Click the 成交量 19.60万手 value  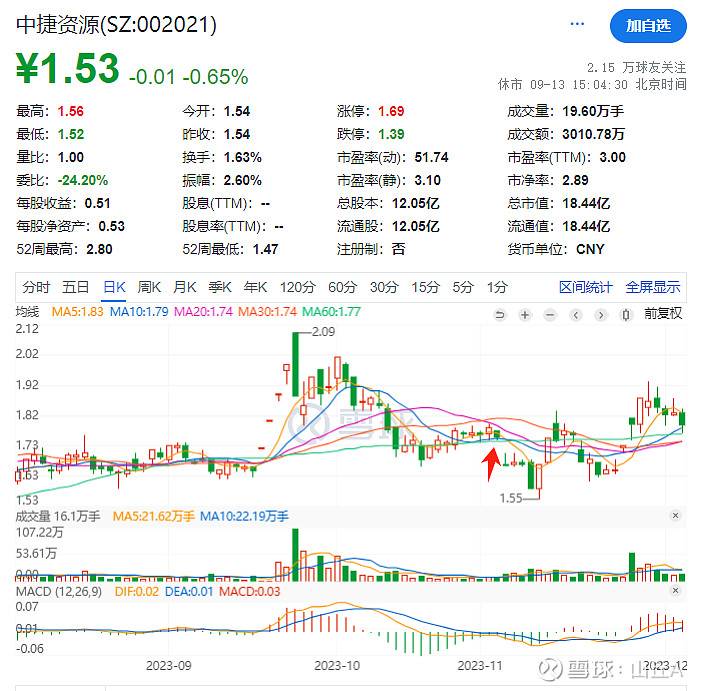pyautogui.click(x=593, y=111)
